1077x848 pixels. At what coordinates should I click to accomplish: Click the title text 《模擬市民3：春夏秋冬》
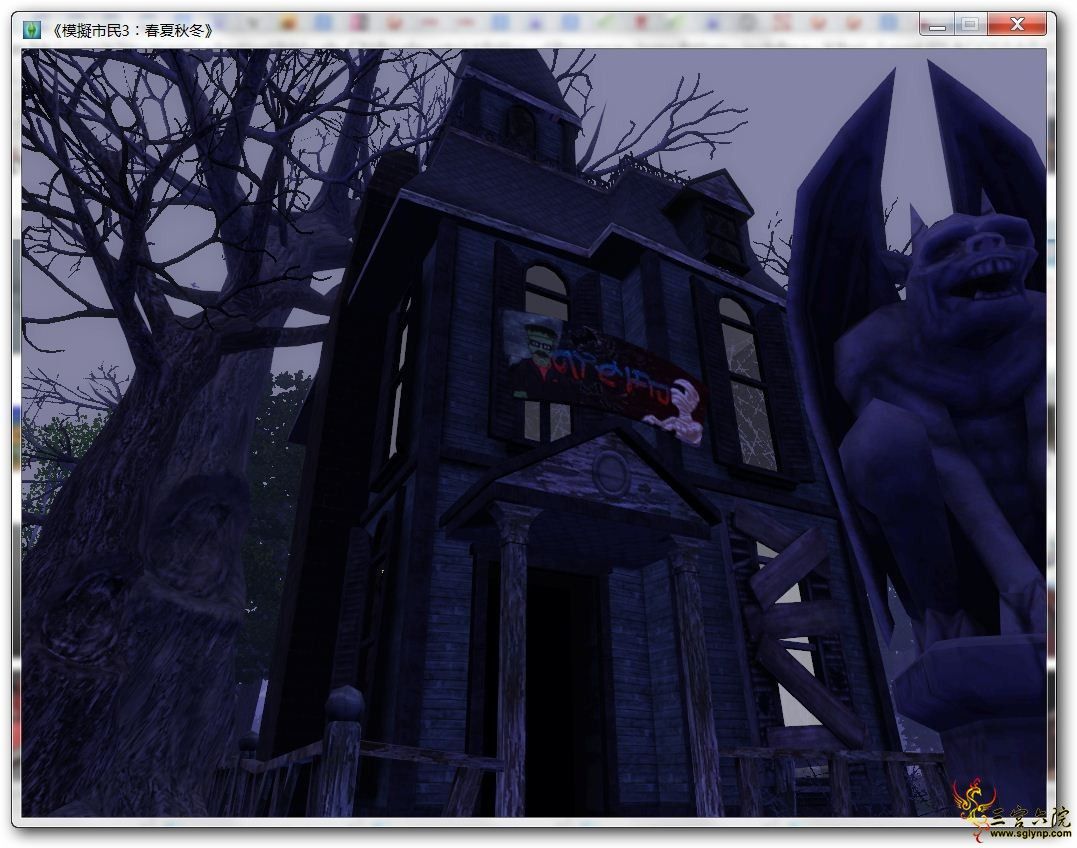[132, 30]
